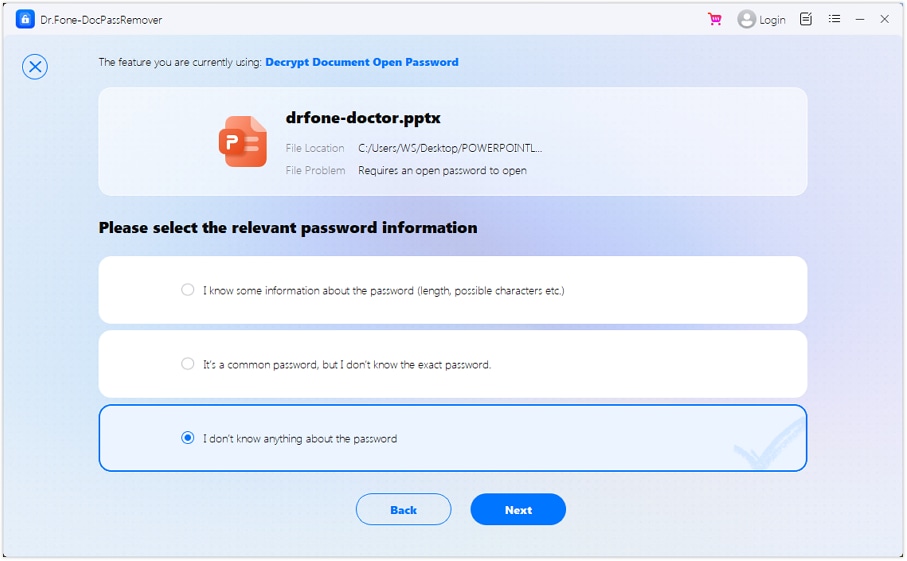Image resolution: width=907 pixels, height=561 pixels.
Task: Click the Dr.Fone-DocPassRemover title text
Action: coord(101,20)
